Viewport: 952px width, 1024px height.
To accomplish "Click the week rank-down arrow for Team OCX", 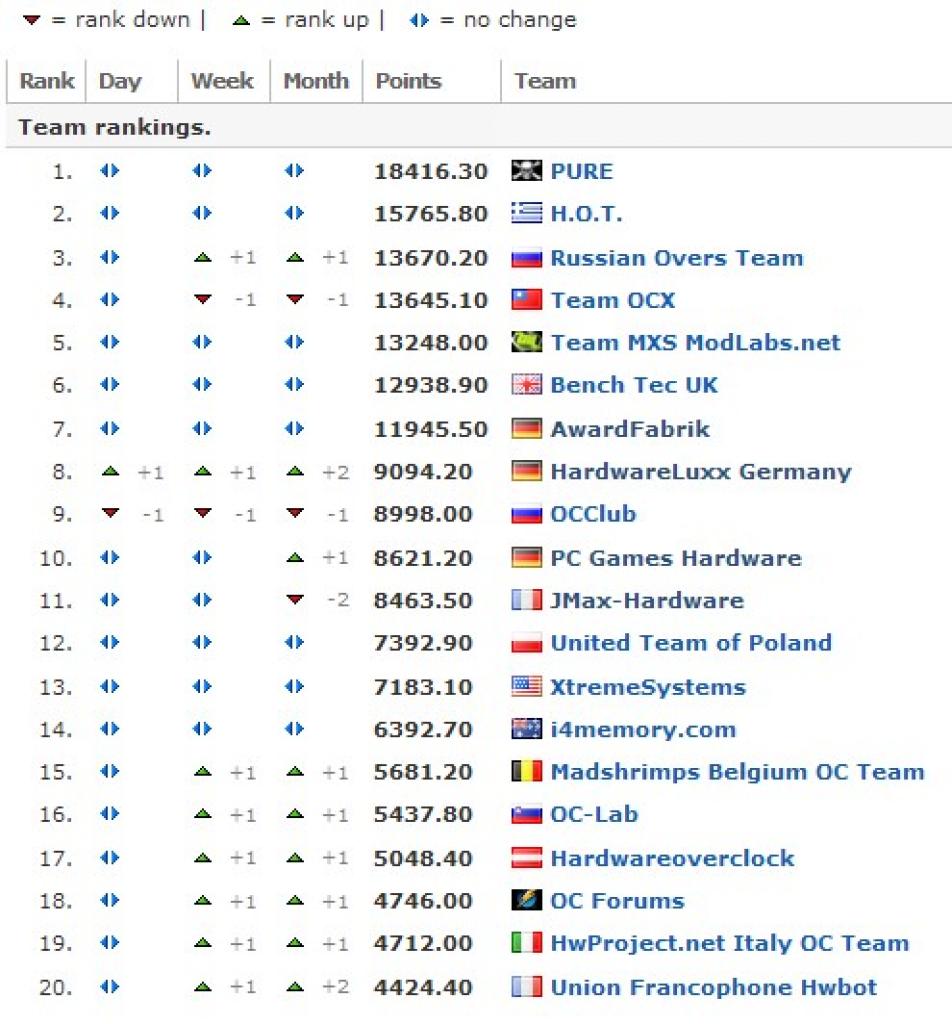I will click(203, 300).
